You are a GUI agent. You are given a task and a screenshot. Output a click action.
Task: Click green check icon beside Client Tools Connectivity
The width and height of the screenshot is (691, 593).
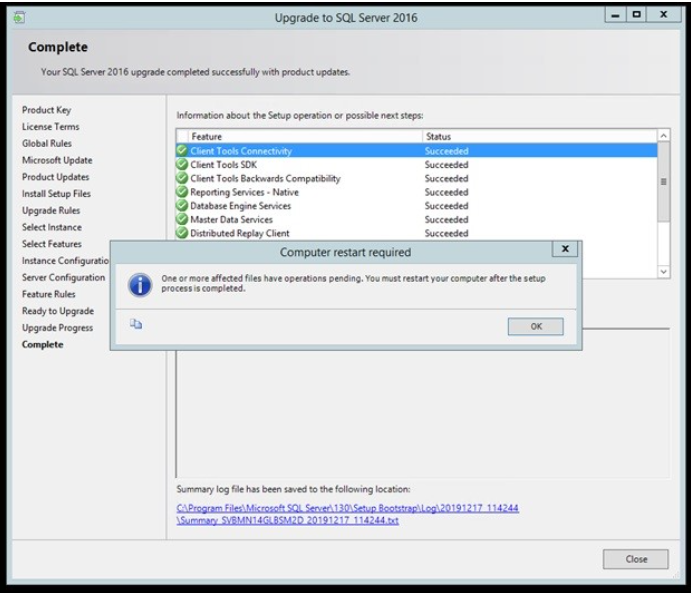pyautogui.click(x=182, y=150)
